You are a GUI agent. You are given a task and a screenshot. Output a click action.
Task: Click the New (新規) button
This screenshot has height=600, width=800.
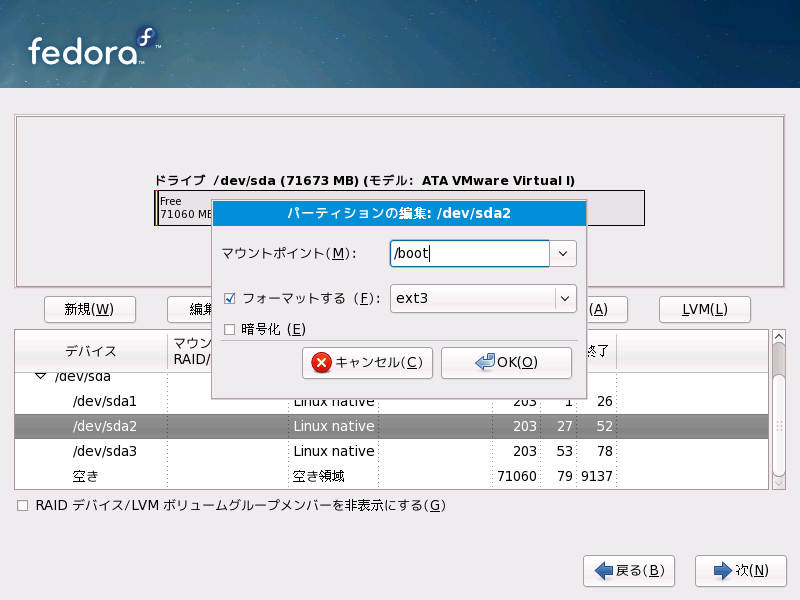pyautogui.click(x=90, y=309)
